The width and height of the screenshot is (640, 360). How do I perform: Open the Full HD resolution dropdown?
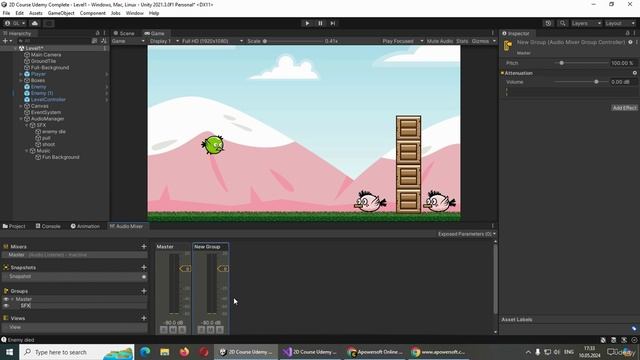click(212, 41)
